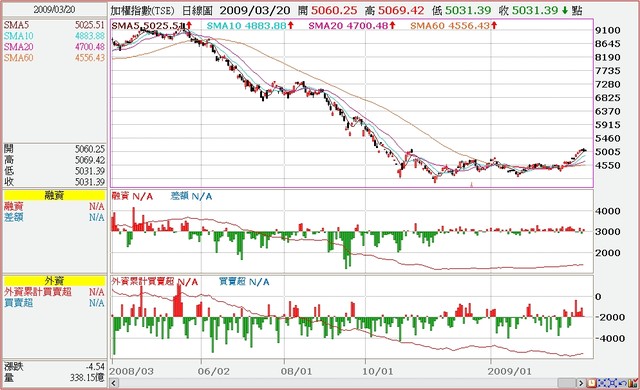Click the 差額 N/A legend in margin chart
This screenshot has width=640, height=390.
191,197
